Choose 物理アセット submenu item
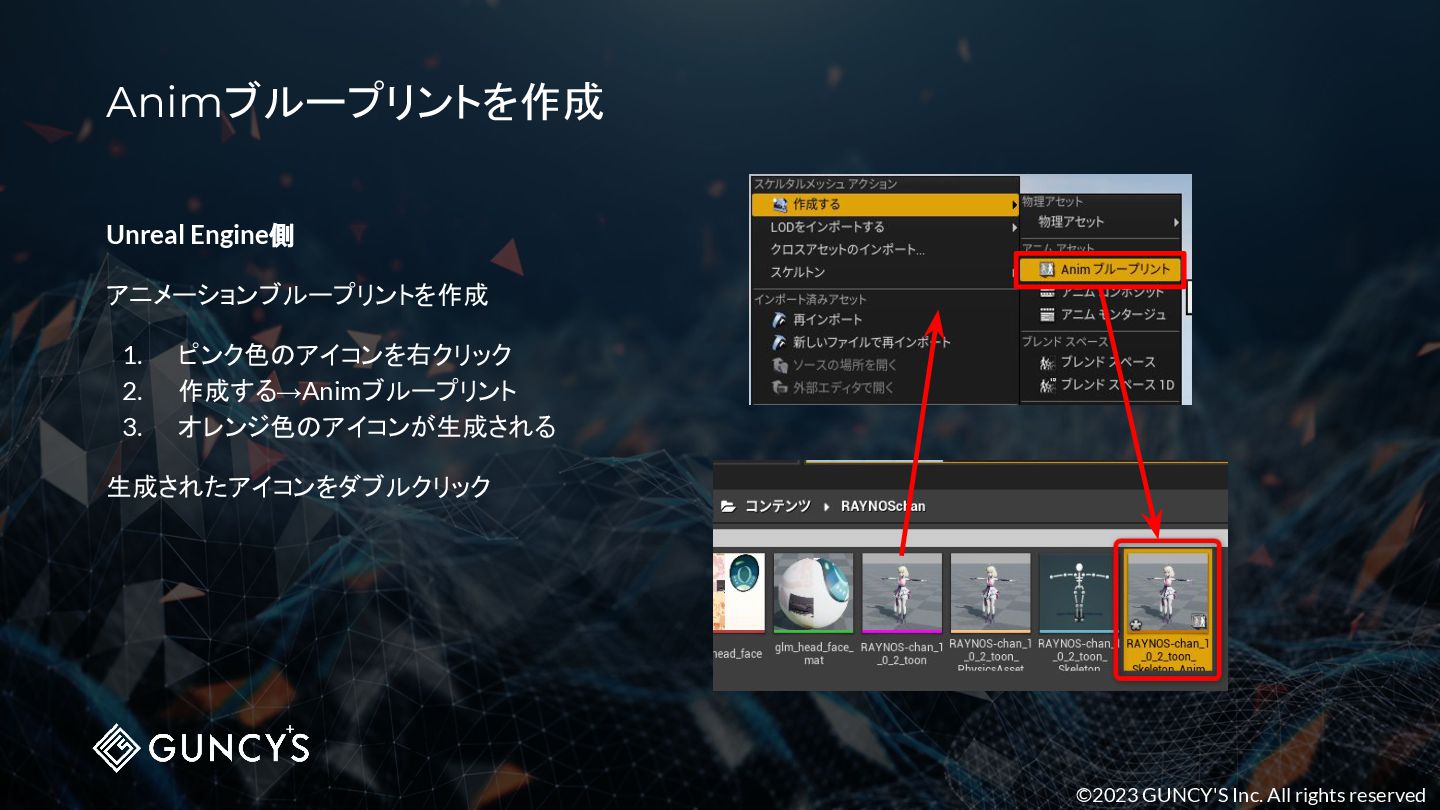 (1101, 222)
